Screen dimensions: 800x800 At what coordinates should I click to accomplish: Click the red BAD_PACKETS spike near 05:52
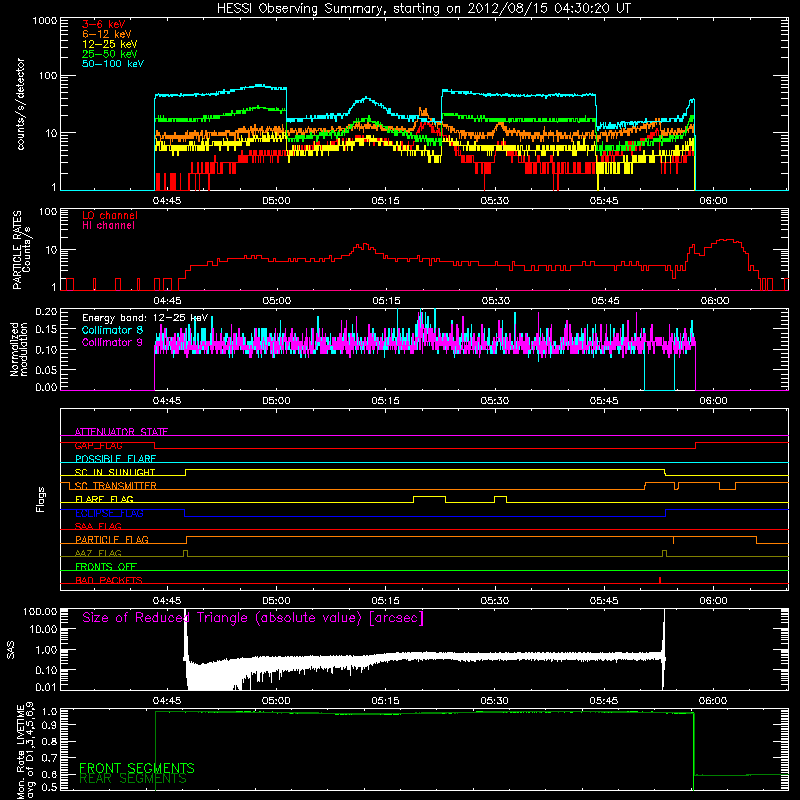tap(660, 580)
